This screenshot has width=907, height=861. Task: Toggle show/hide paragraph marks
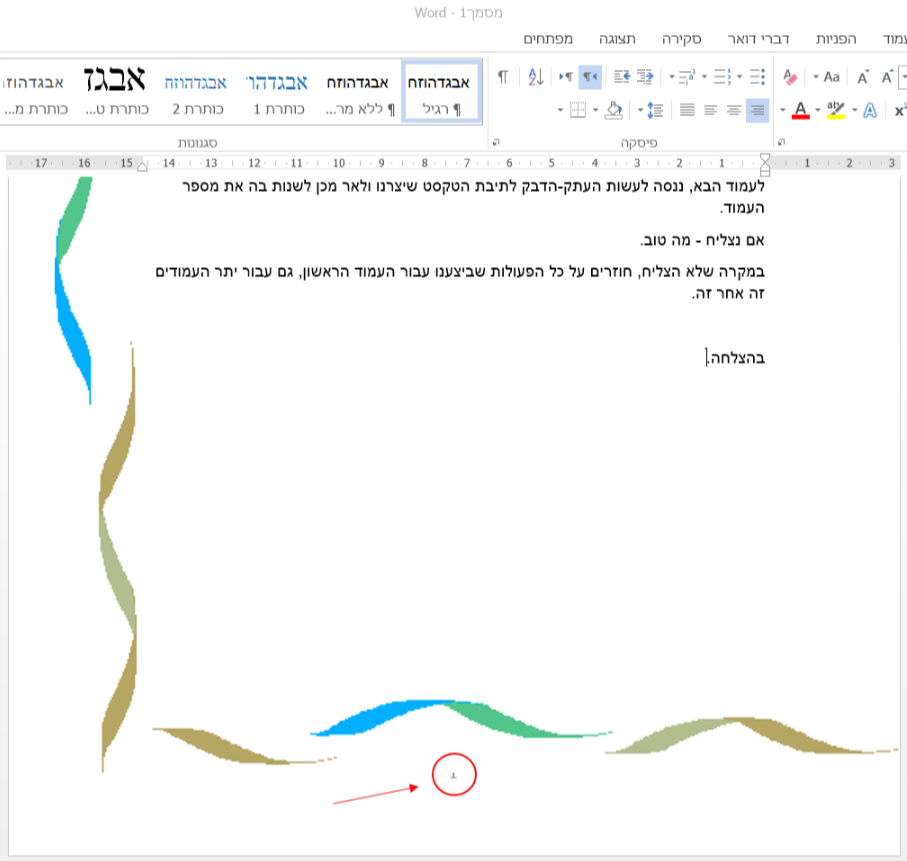(x=504, y=75)
